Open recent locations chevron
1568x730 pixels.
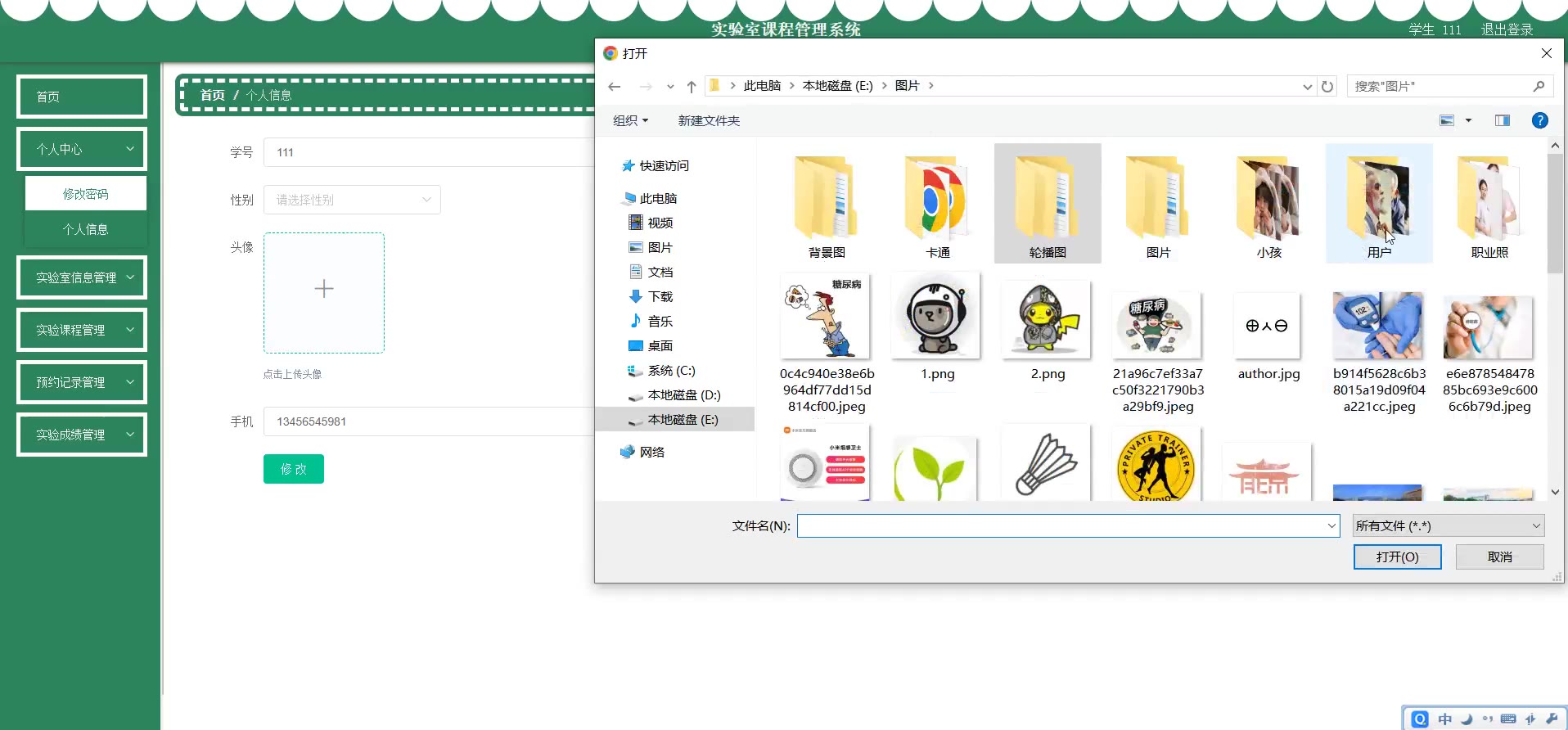670,86
